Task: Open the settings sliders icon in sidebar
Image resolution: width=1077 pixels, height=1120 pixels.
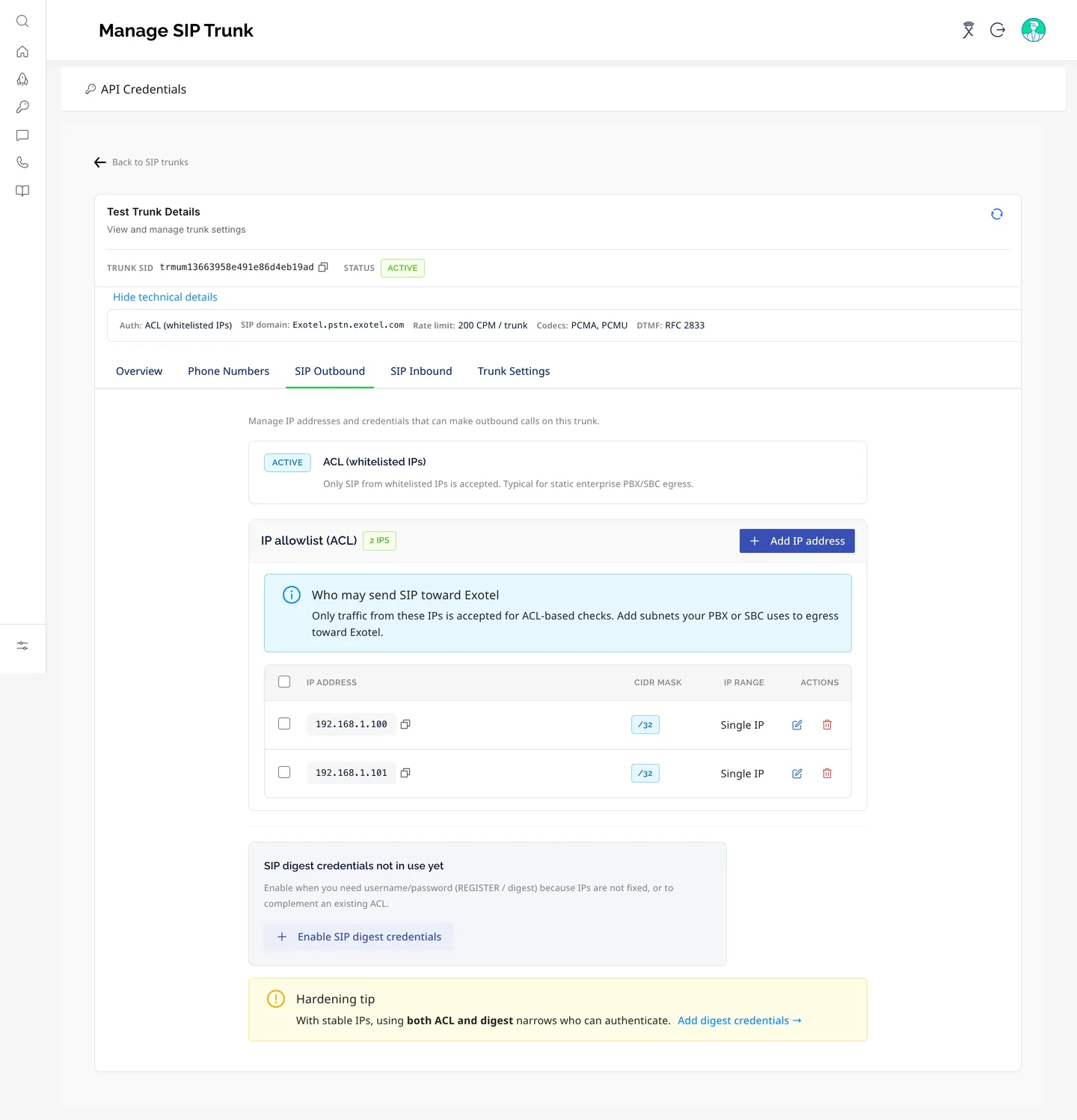Action: [22, 646]
